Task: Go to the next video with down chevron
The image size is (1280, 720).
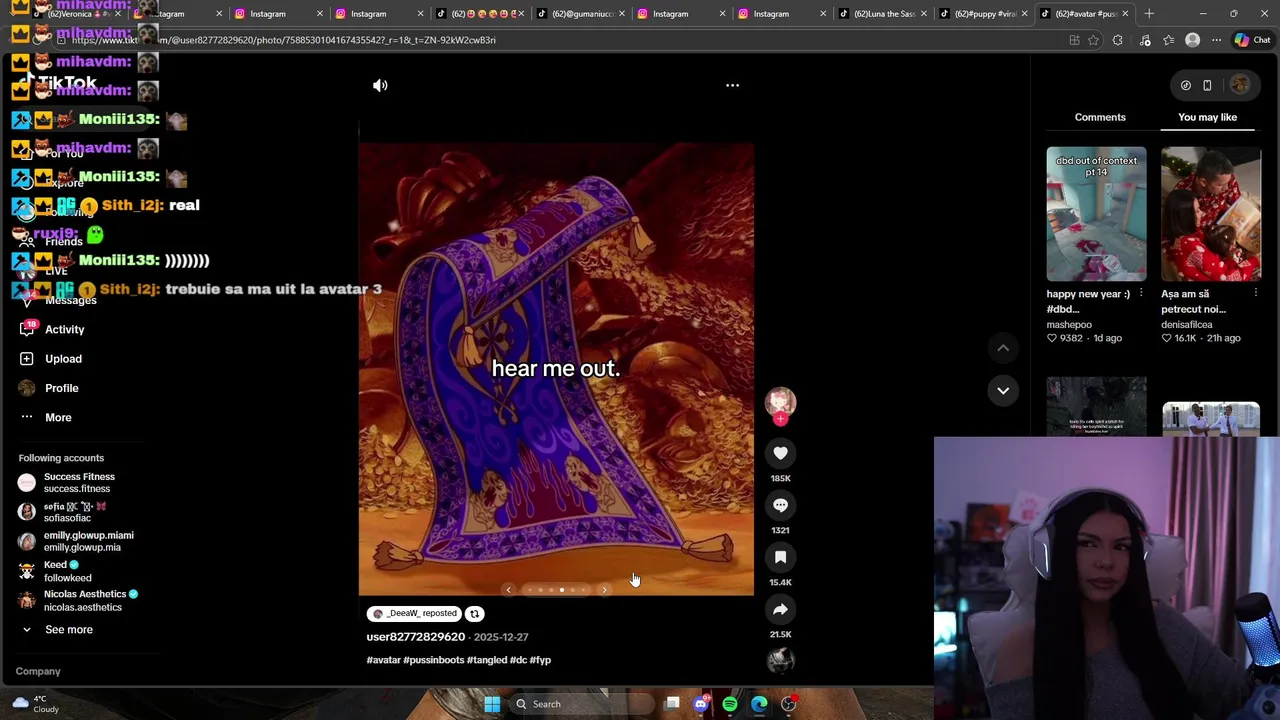Action: pyautogui.click(x=1003, y=390)
